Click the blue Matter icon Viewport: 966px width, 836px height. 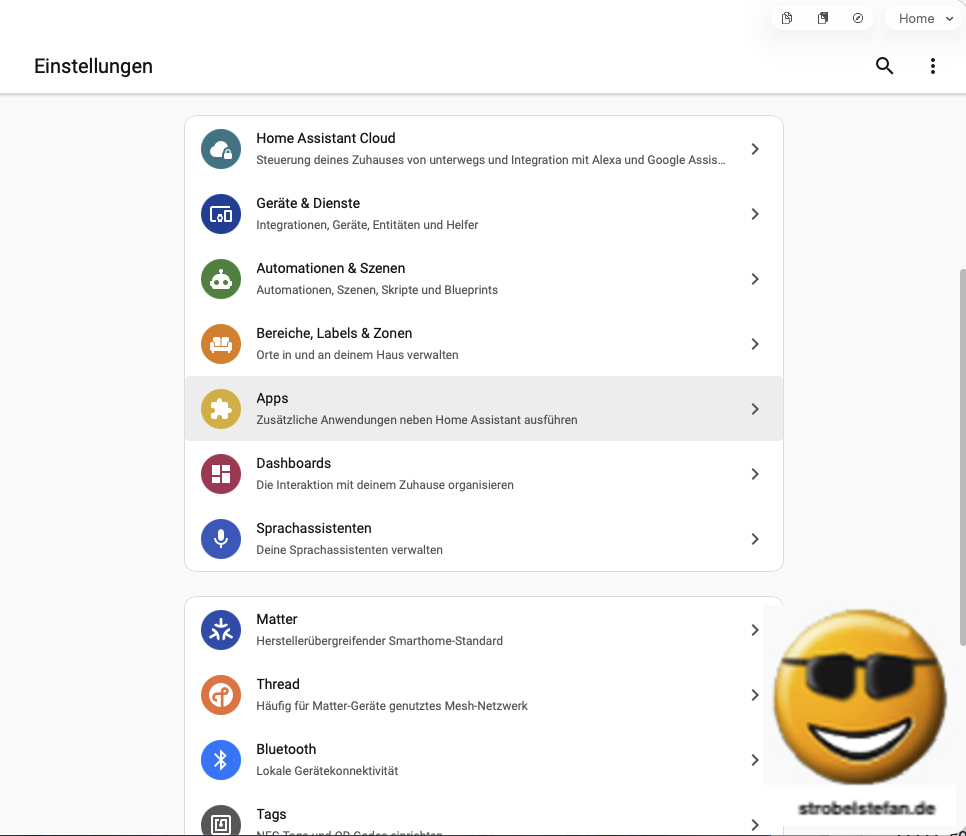coord(221,630)
